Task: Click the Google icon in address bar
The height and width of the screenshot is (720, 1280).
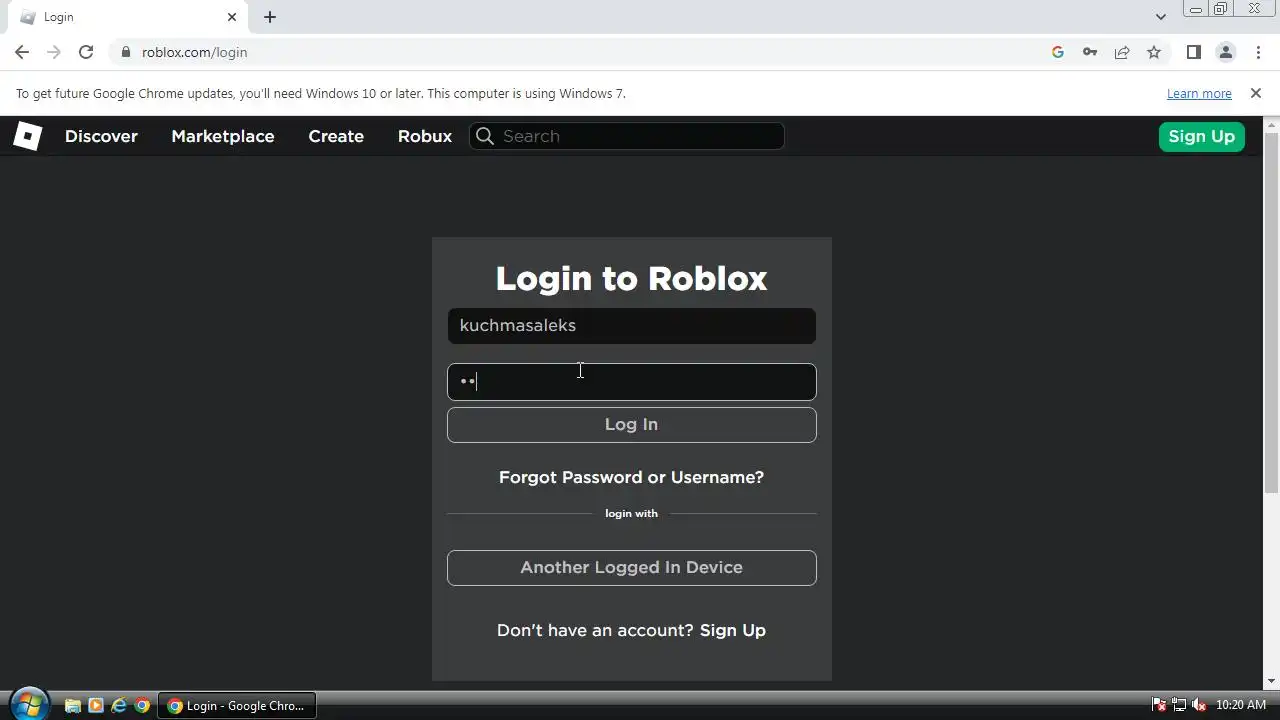Action: (x=1058, y=52)
